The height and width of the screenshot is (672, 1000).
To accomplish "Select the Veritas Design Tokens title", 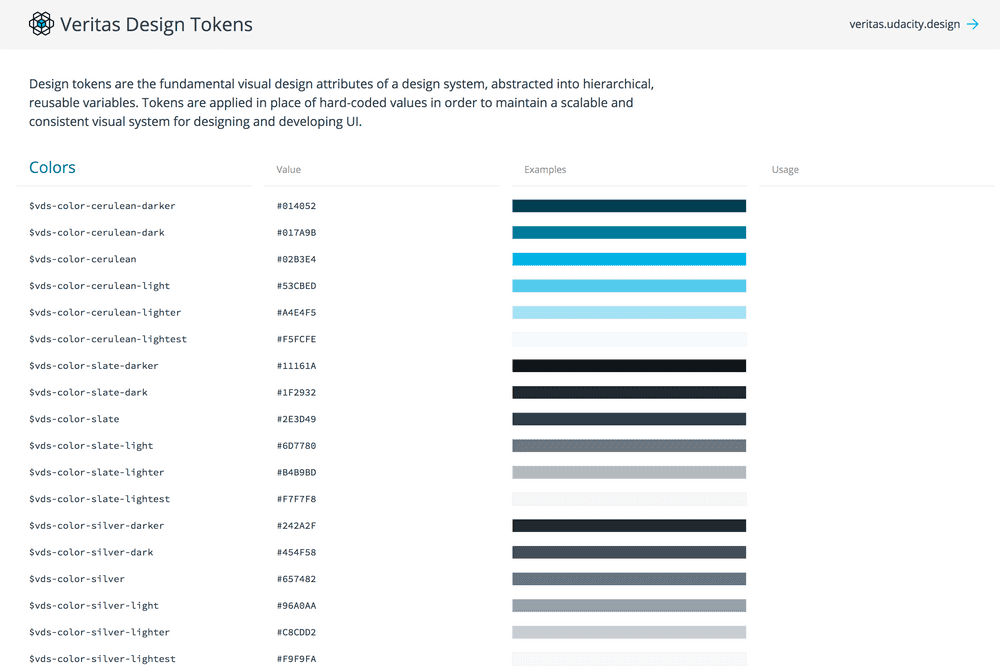I will [x=158, y=23].
